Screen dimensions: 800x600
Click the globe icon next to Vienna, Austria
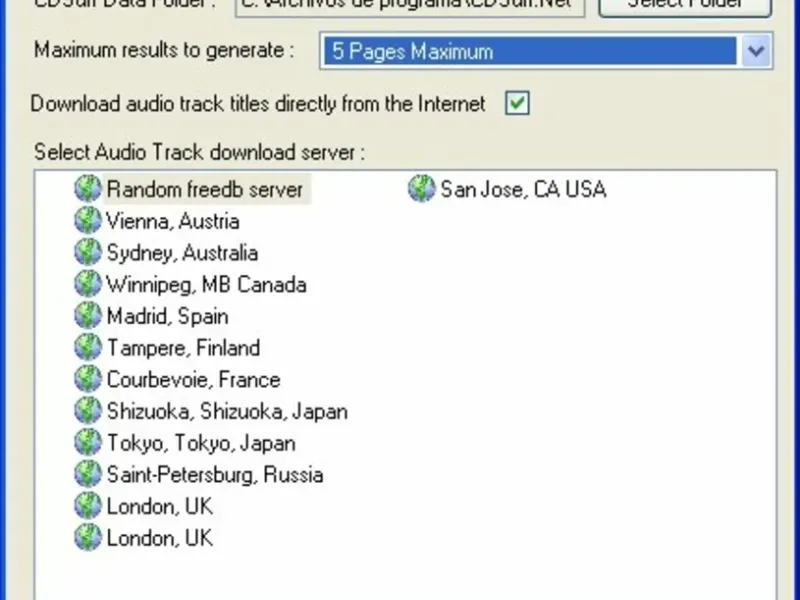[88, 220]
